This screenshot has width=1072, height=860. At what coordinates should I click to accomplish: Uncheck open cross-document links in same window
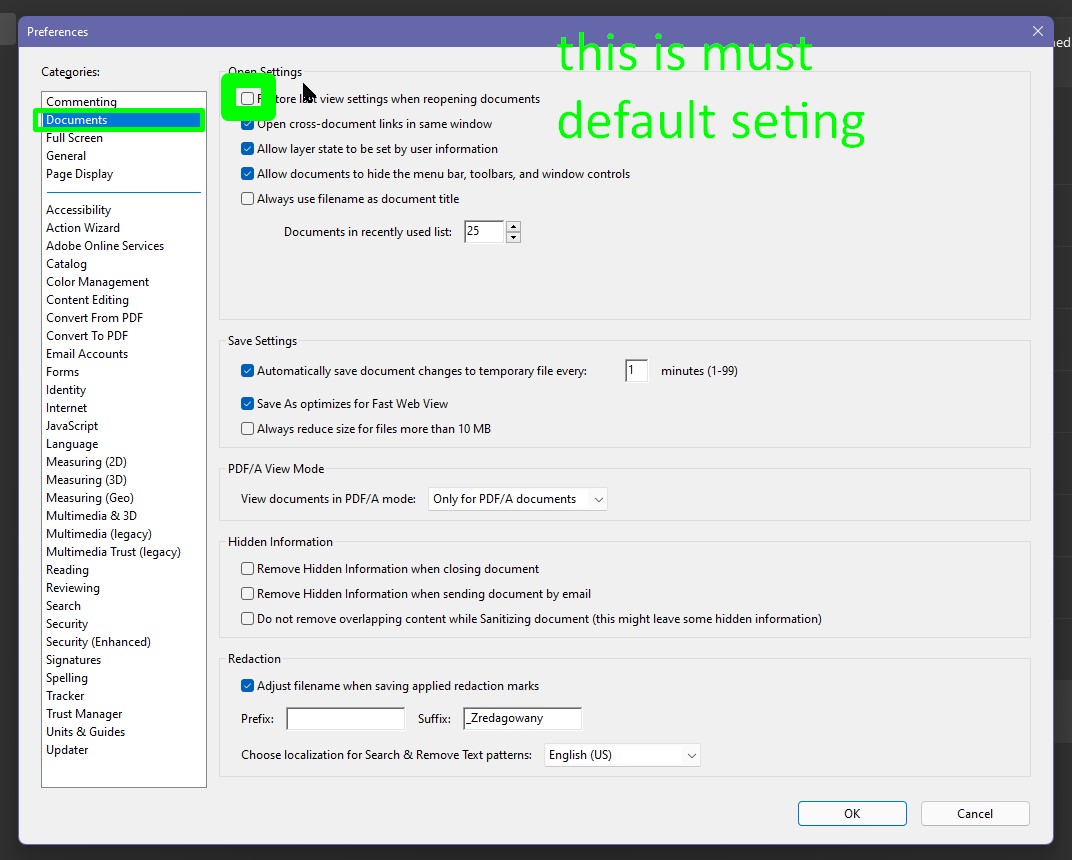247,123
